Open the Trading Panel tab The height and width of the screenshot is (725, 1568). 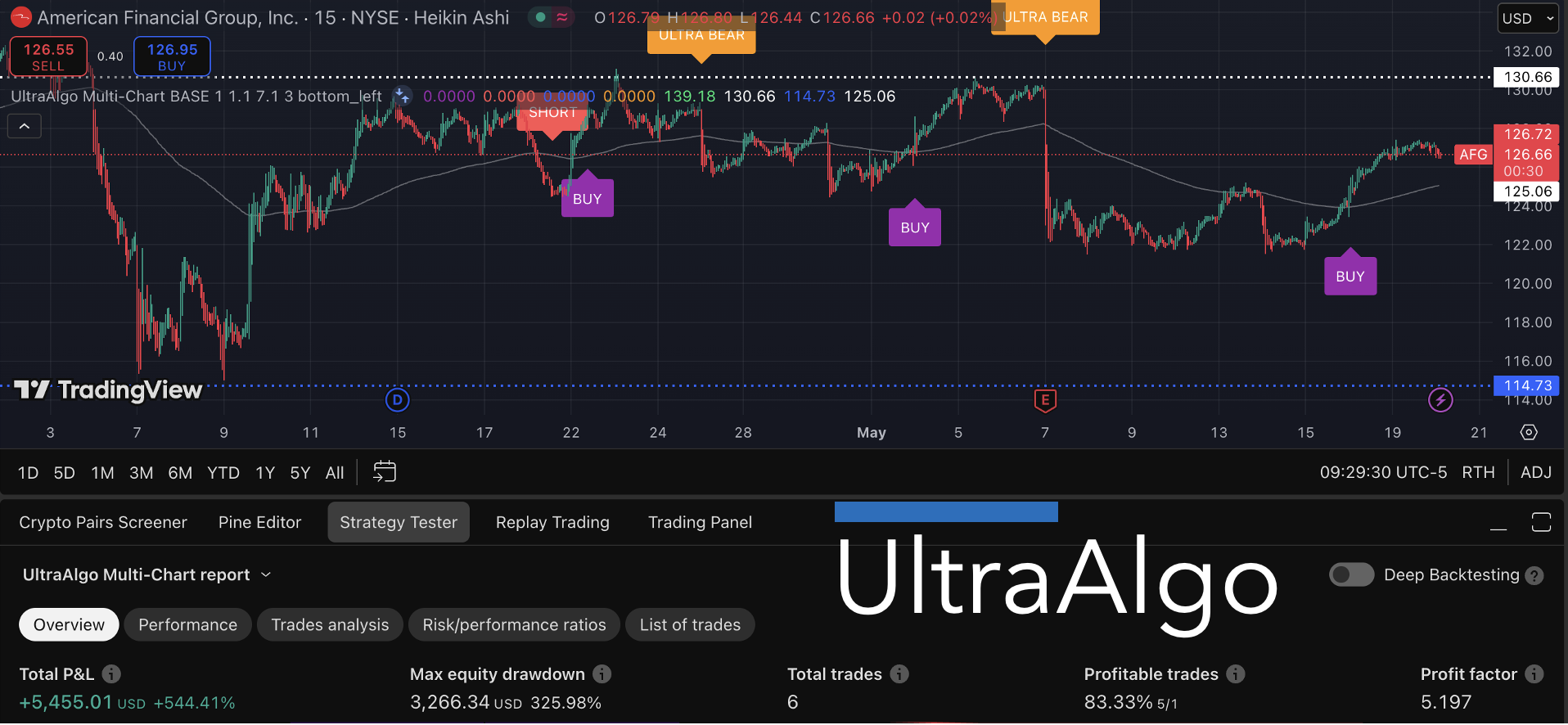pos(700,522)
